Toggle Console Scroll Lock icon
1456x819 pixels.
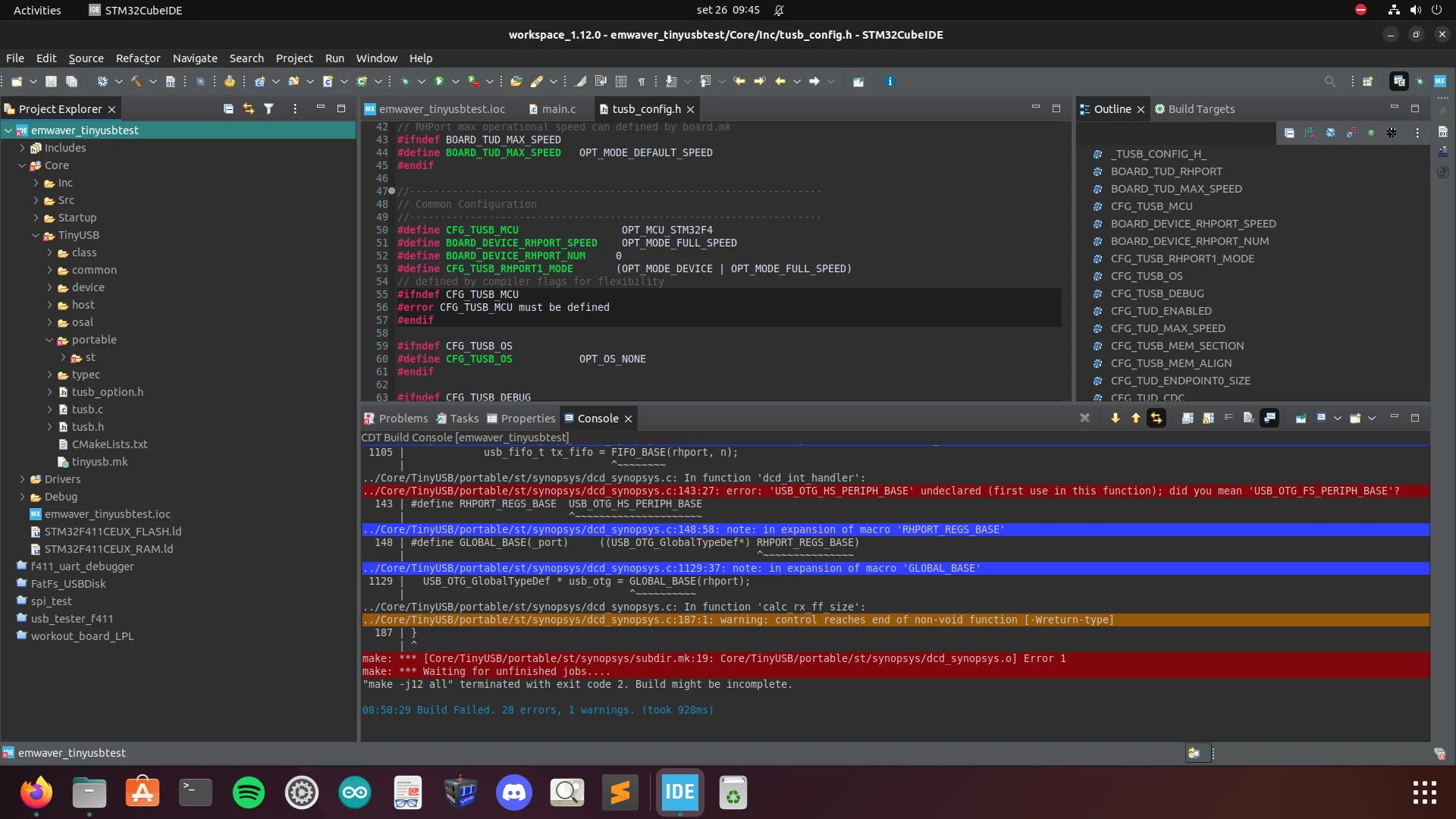[x=1208, y=418]
